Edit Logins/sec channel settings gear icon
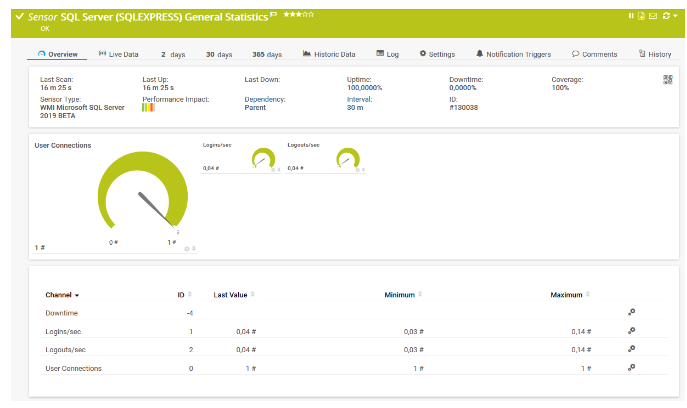The width and height of the screenshot is (687, 408). (x=631, y=330)
